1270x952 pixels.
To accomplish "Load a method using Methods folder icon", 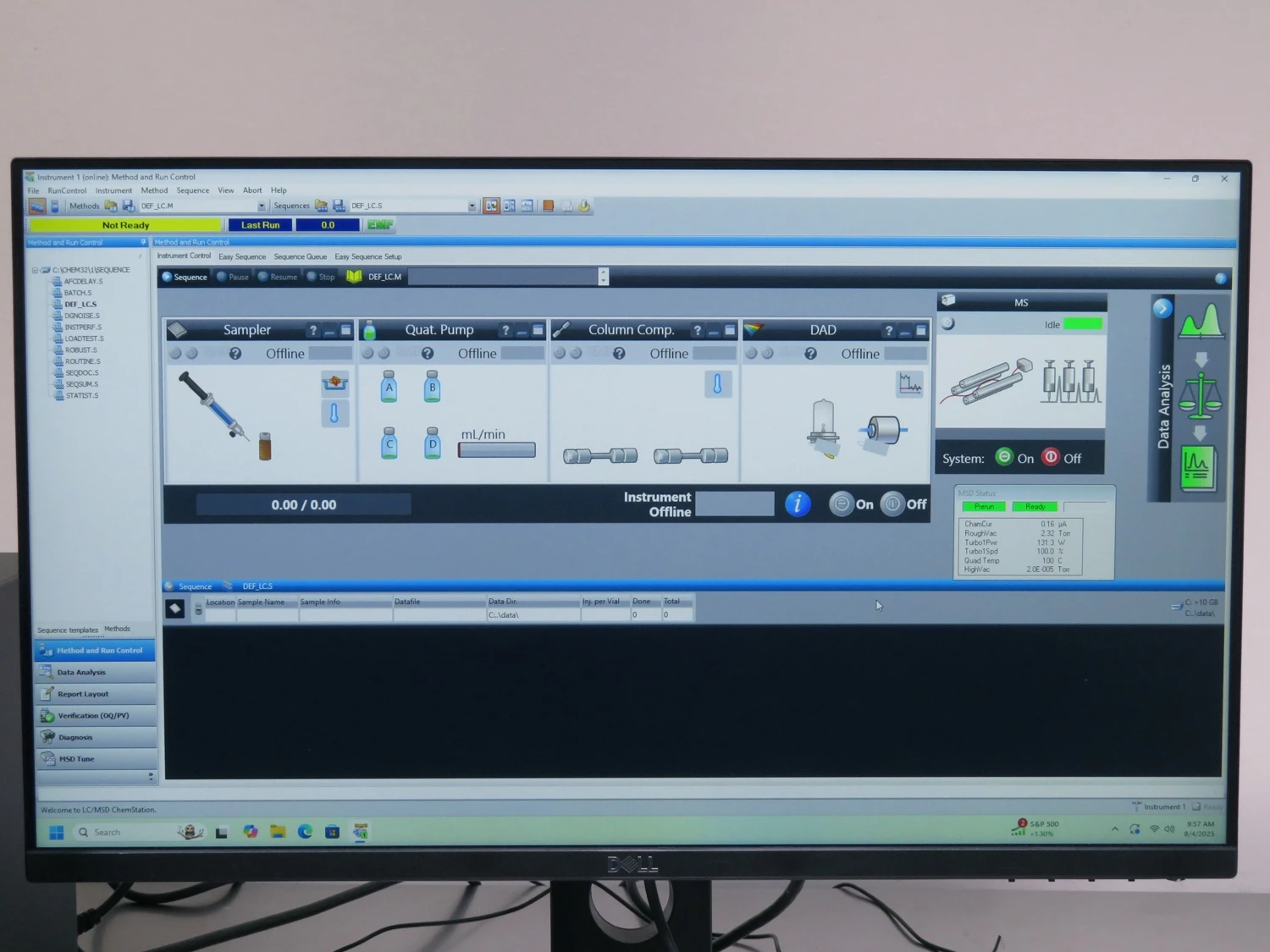I will click(x=111, y=206).
